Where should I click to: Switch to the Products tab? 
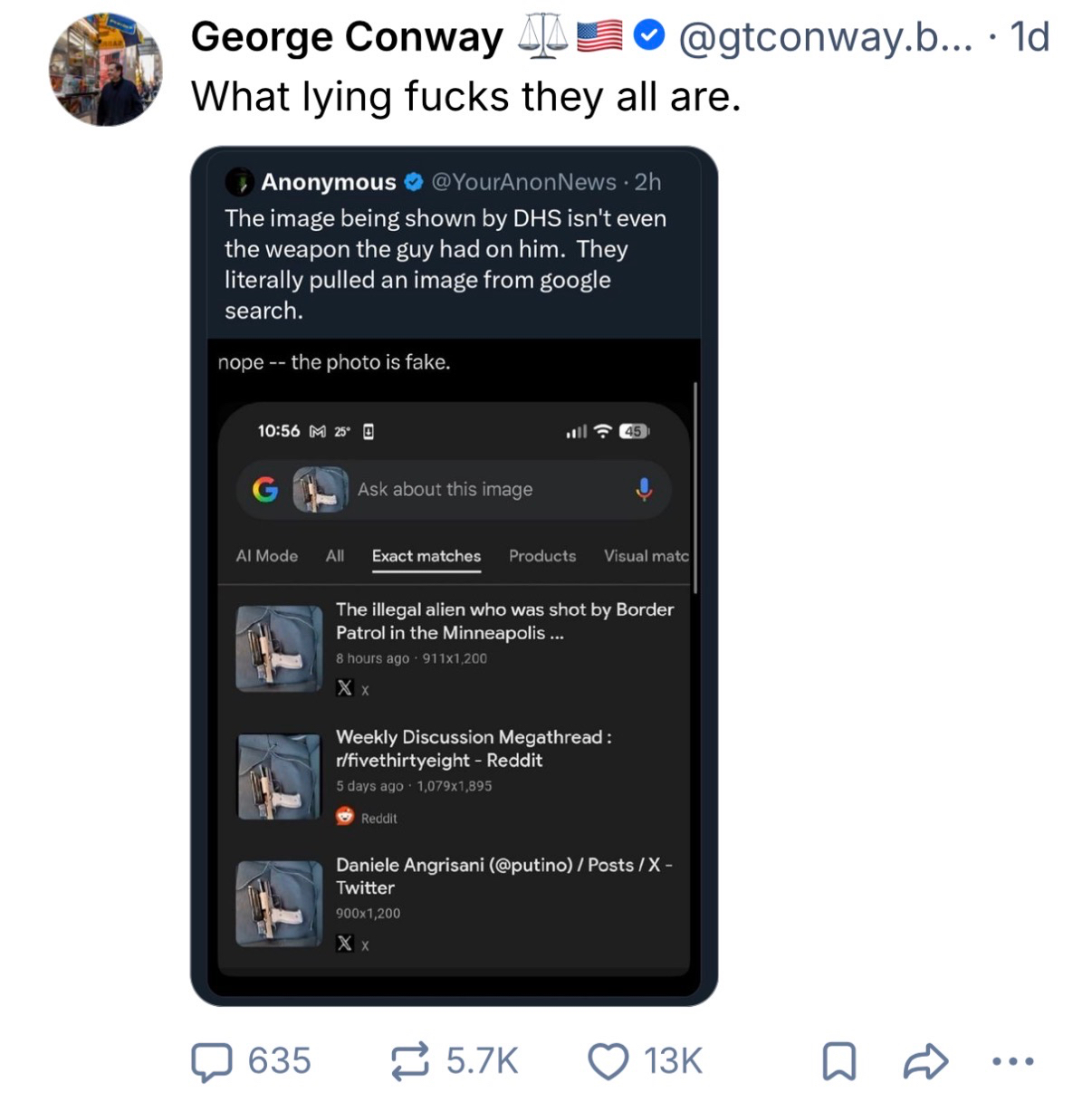click(542, 556)
